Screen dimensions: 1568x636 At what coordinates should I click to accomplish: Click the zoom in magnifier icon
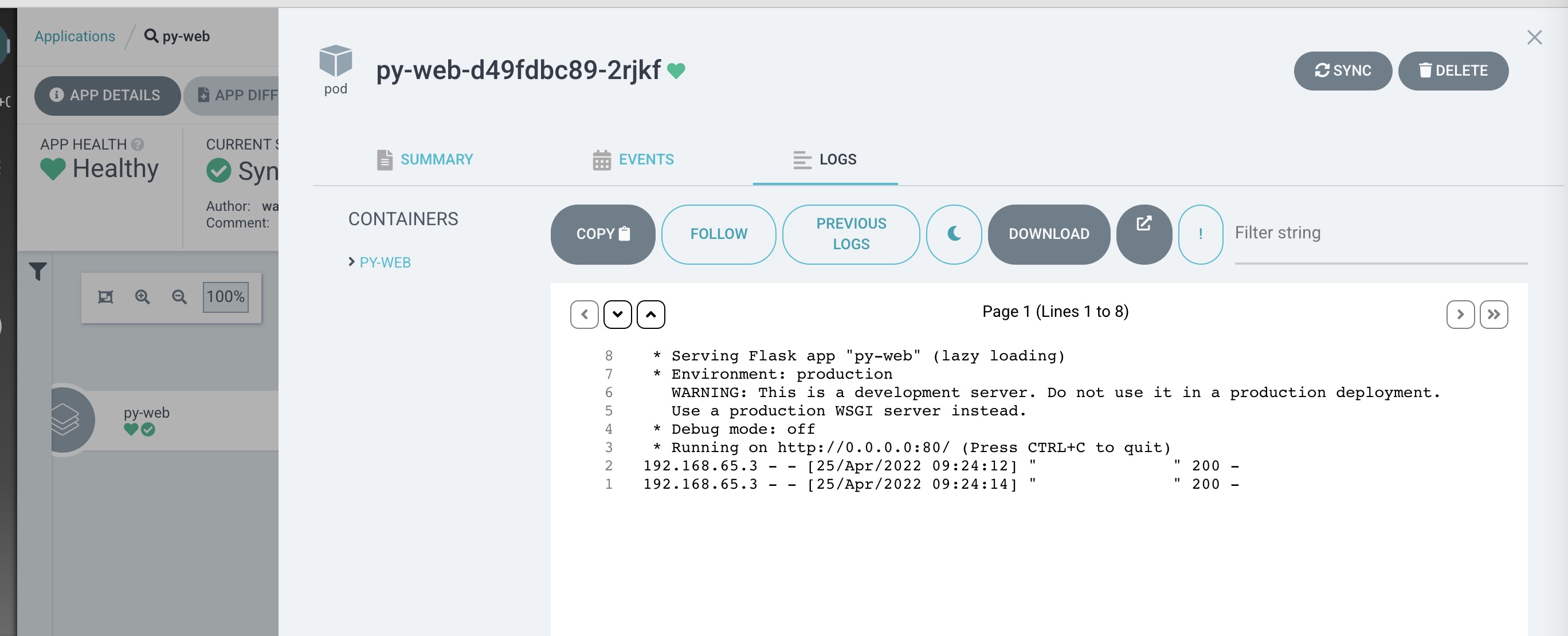(x=142, y=297)
